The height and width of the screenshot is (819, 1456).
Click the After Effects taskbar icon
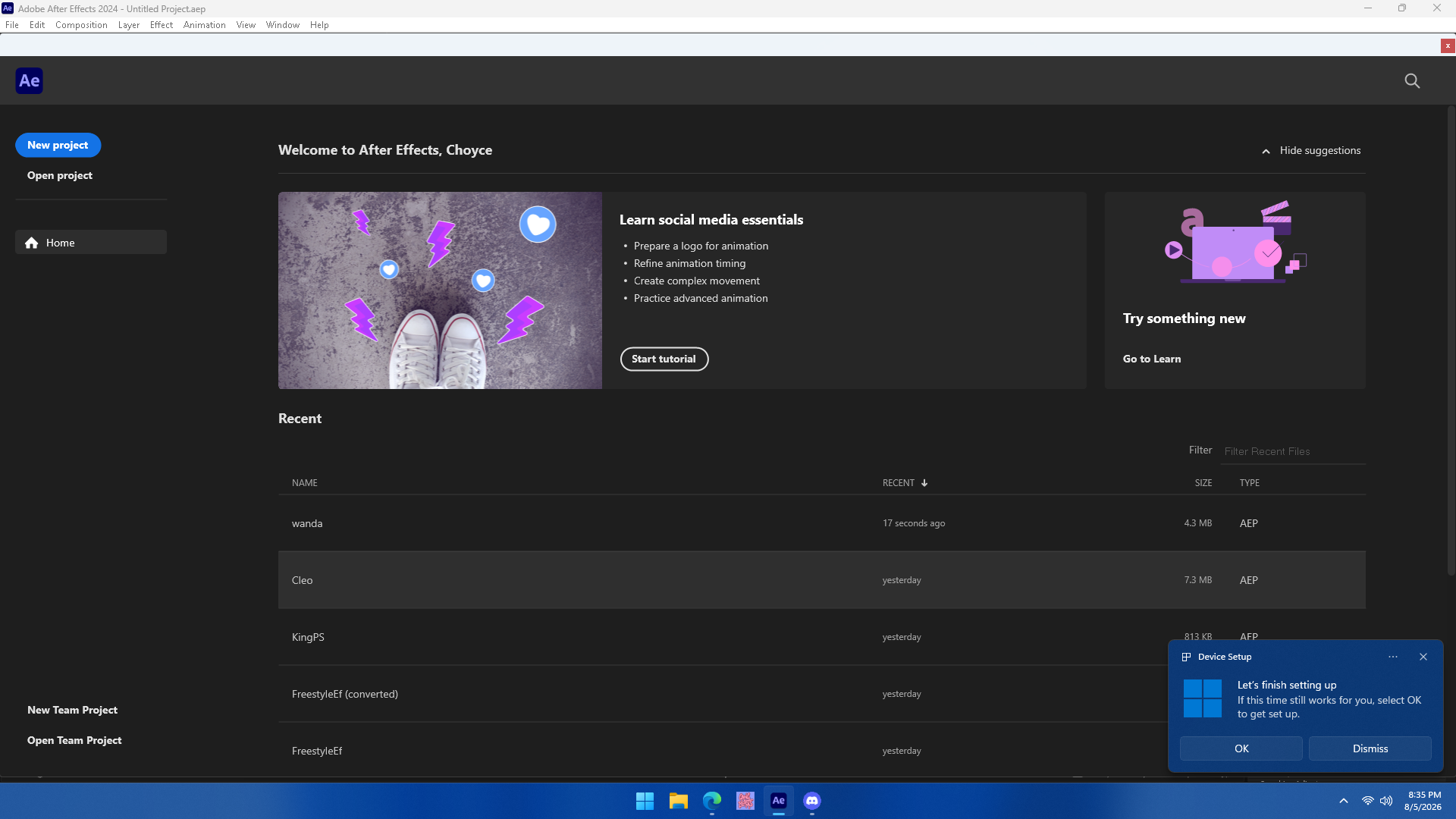778,801
